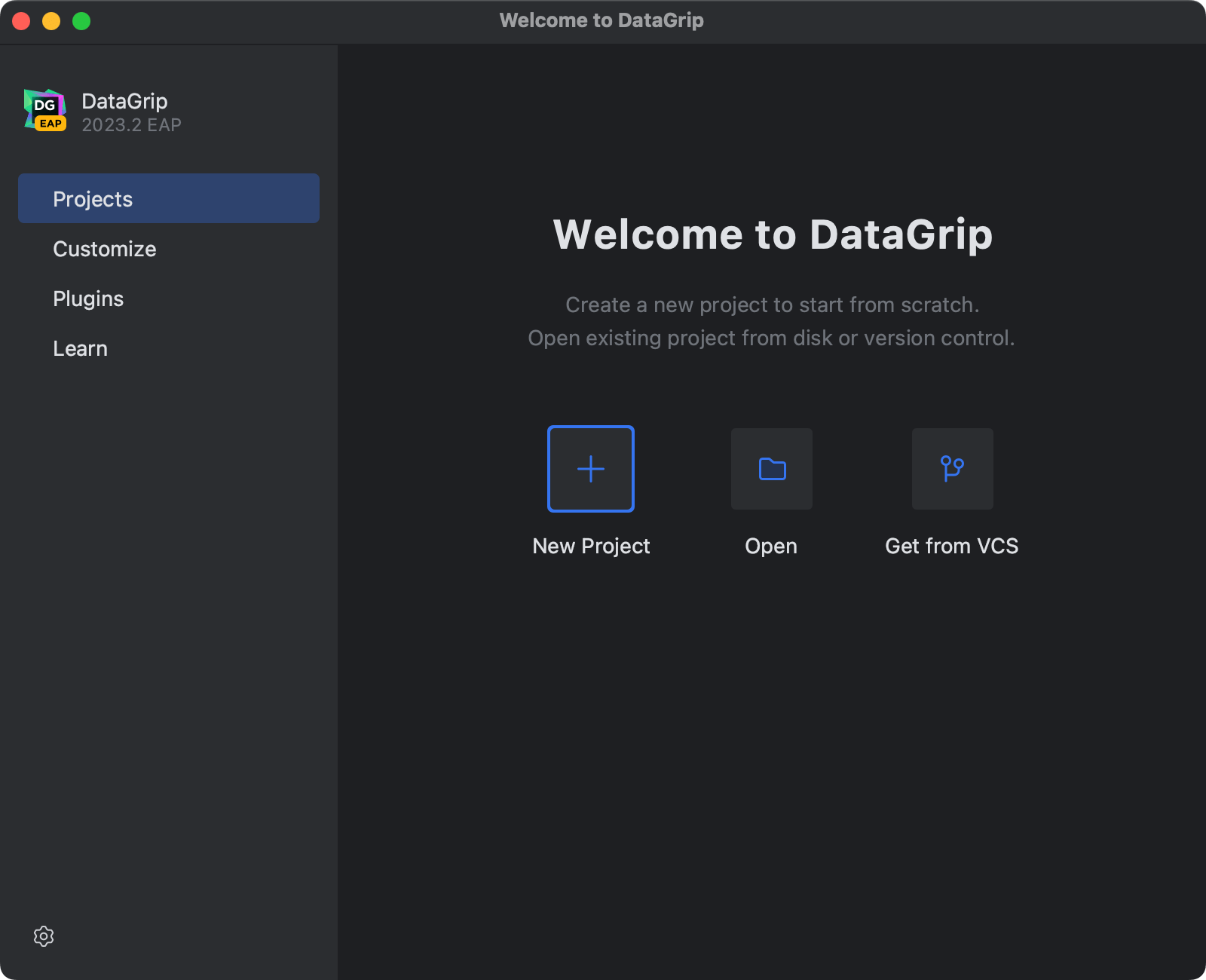Navigate to the Learn section
Viewport: 1206px width, 980px height.
pyautogui.click(x=81, y=348)
